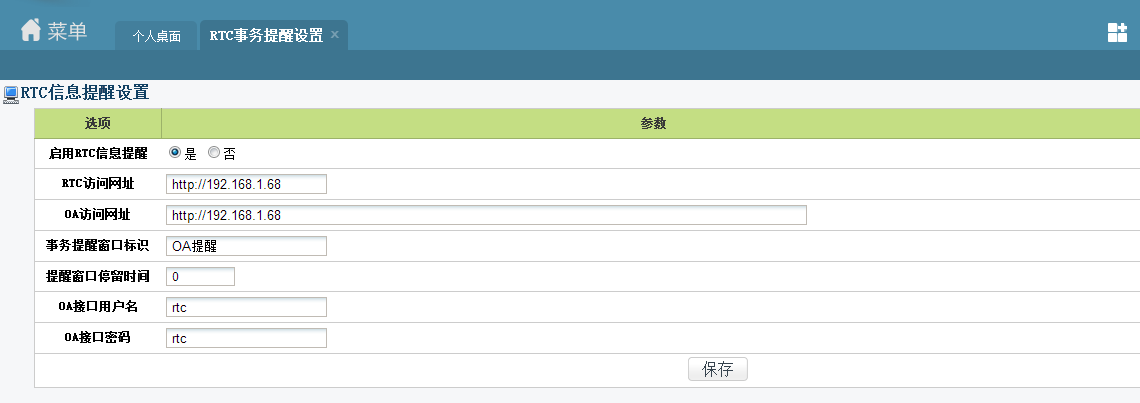The width and height of the screenshot is (1140, 403).
Task: Click the 启用RTC信息提醒 row label
Action: (98, 154)
